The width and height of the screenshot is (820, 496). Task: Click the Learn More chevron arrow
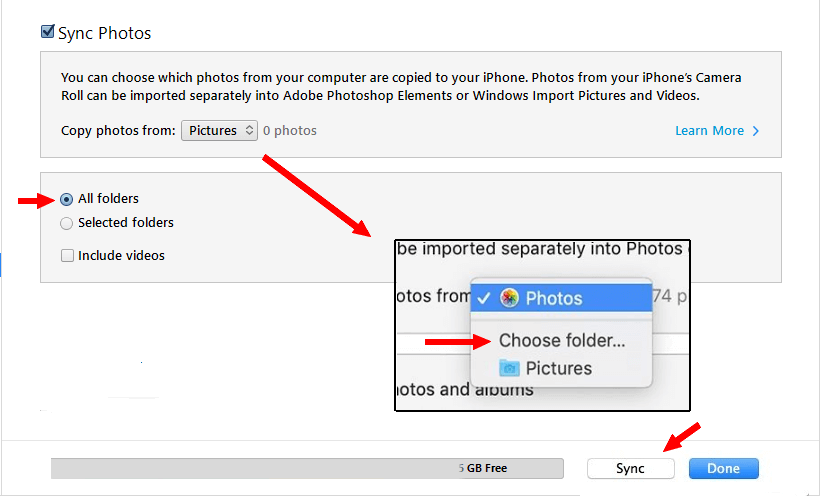[x=756, y=131]
